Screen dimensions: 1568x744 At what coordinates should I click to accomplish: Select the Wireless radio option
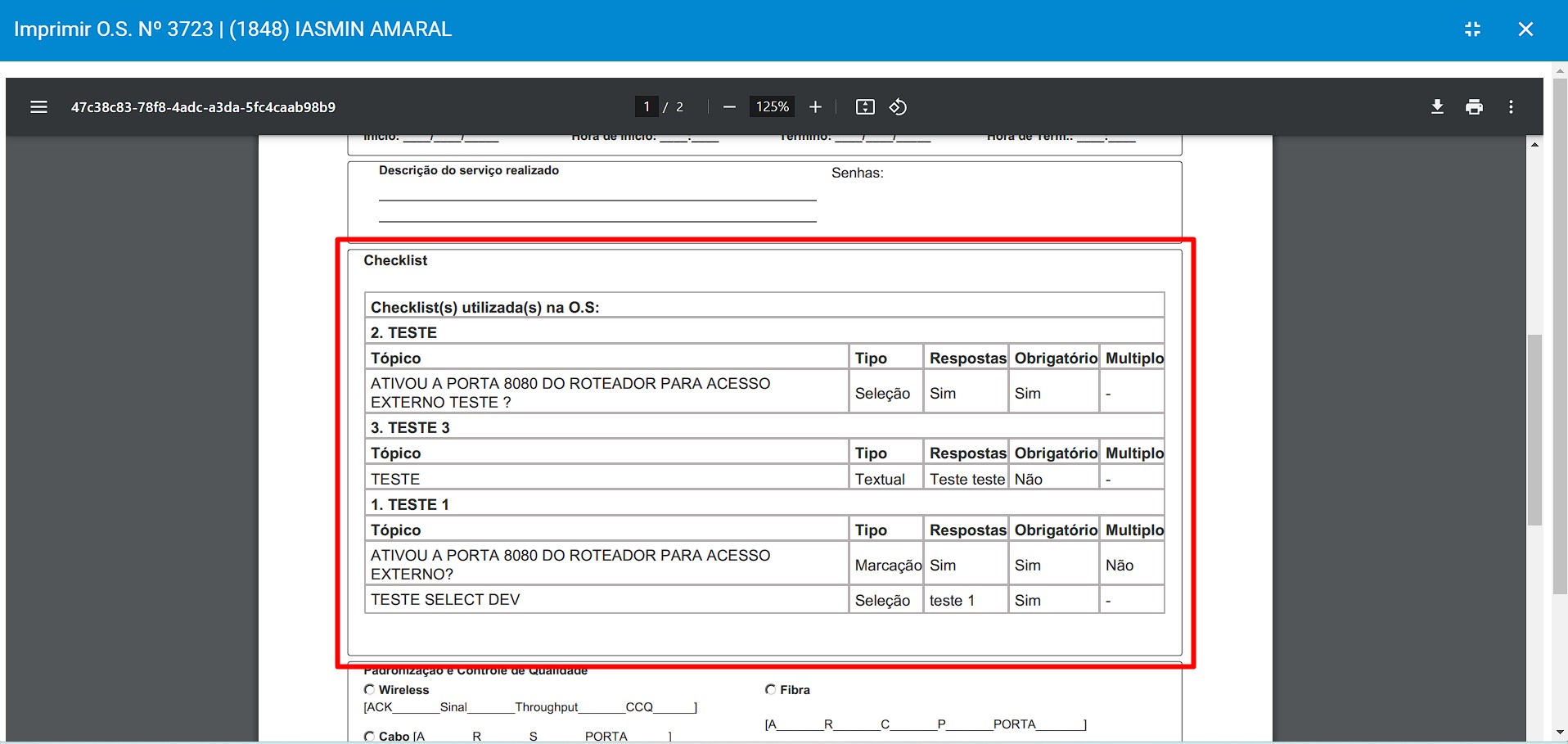(370, 690)
